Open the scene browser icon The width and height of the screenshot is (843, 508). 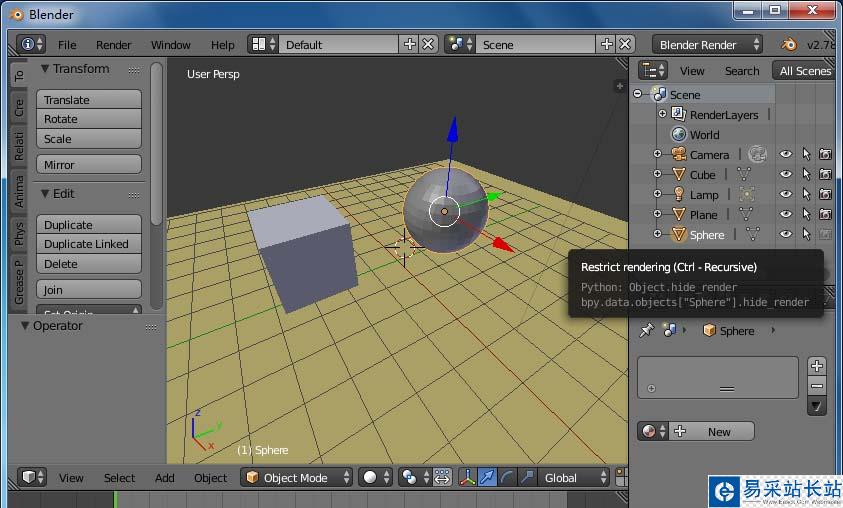[x=460, y=45]
